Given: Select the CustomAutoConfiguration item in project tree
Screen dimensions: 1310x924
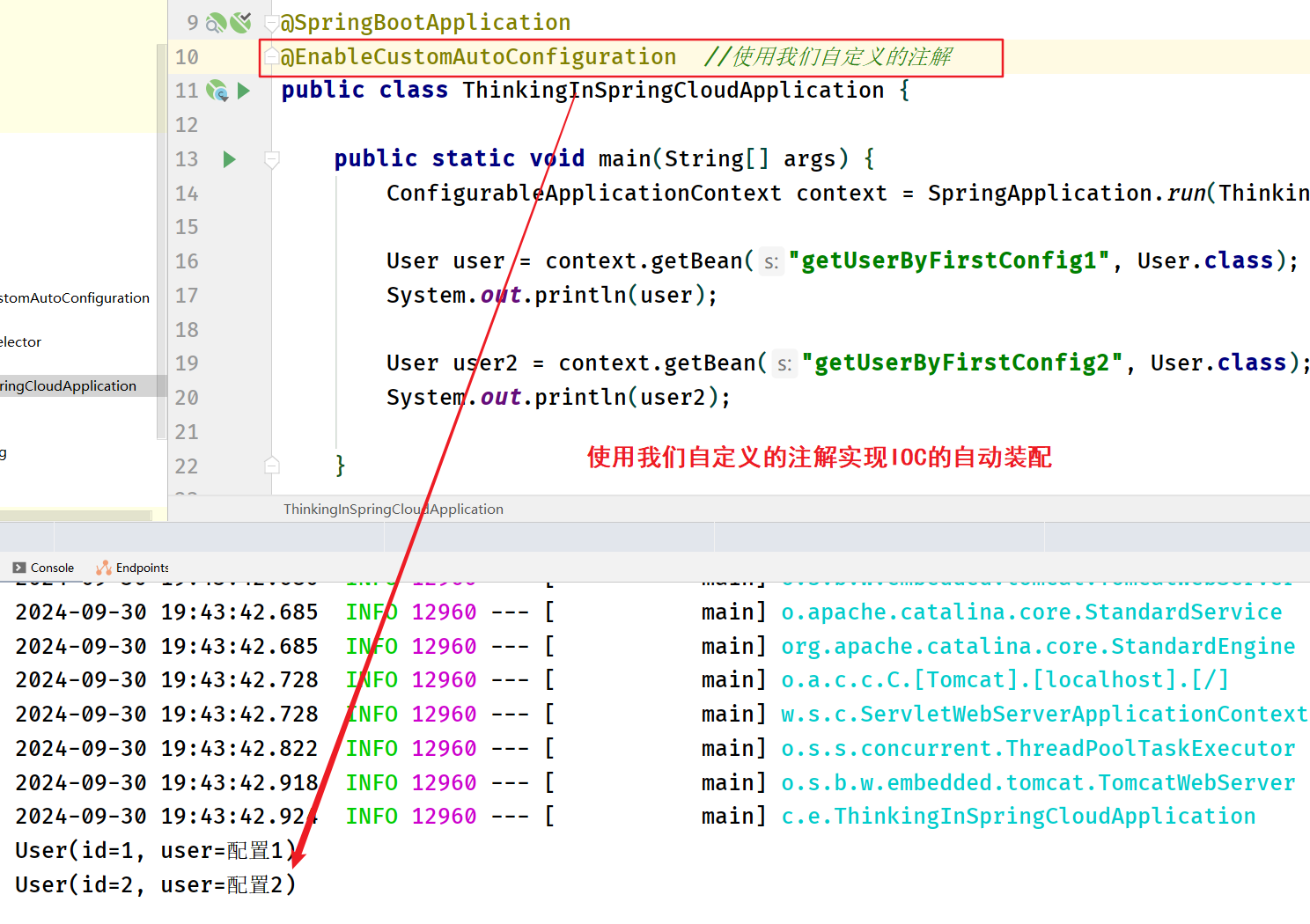Looking at the screenshot, I should tap(75, 298).
